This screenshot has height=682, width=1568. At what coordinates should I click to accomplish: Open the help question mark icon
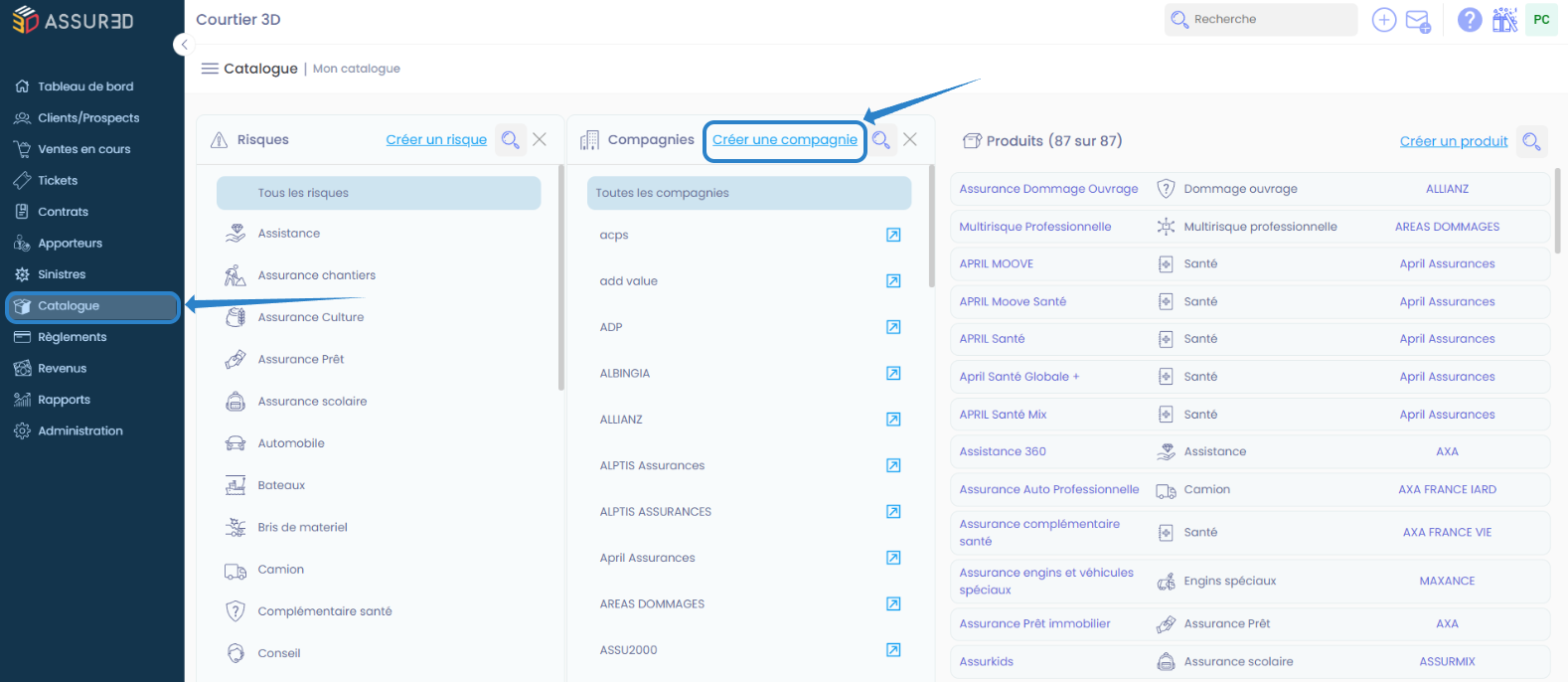(1470, 20)
